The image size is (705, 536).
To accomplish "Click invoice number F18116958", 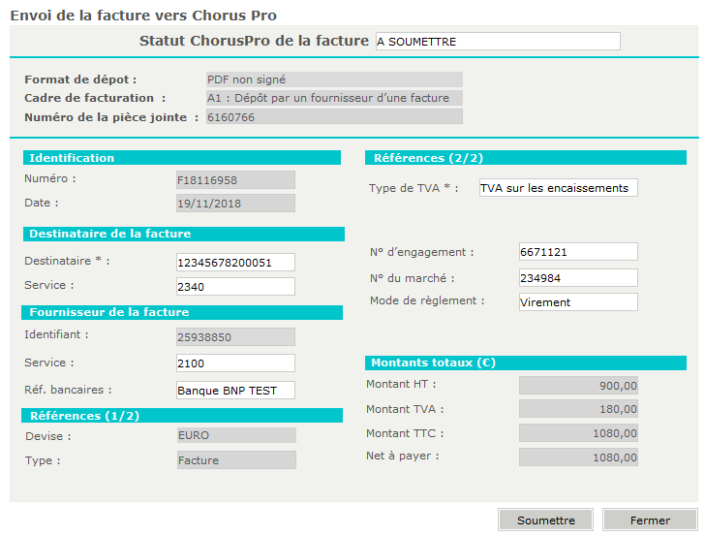I will (235, 180).
